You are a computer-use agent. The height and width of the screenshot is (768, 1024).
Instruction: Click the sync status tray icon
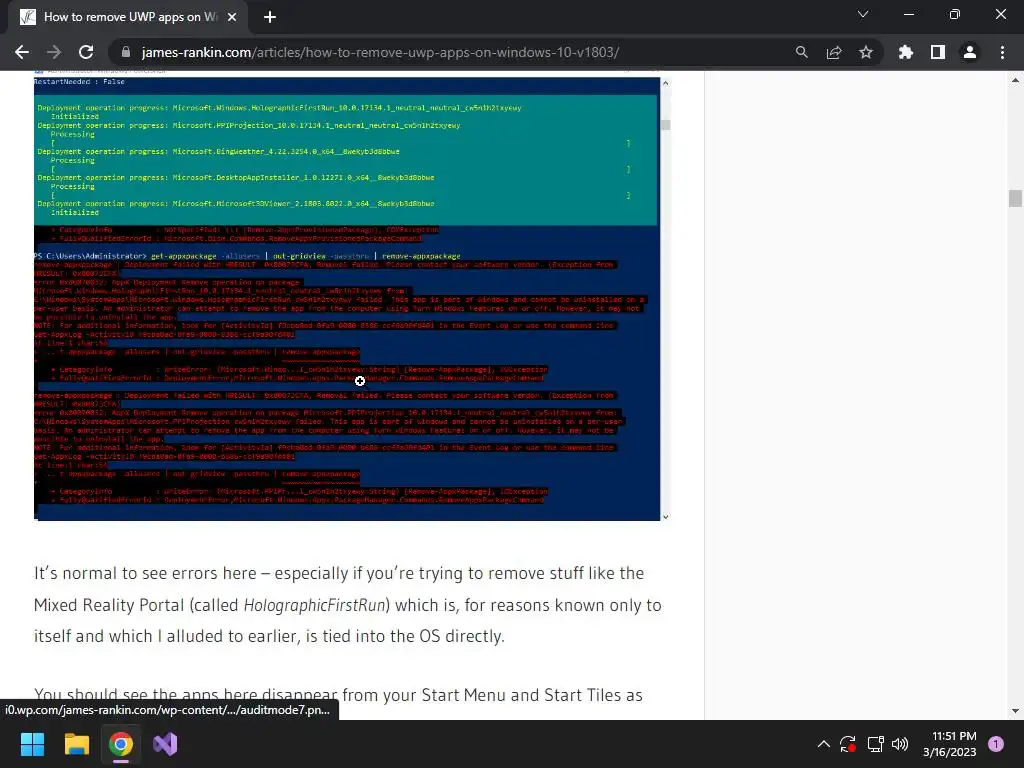point(848,744)
